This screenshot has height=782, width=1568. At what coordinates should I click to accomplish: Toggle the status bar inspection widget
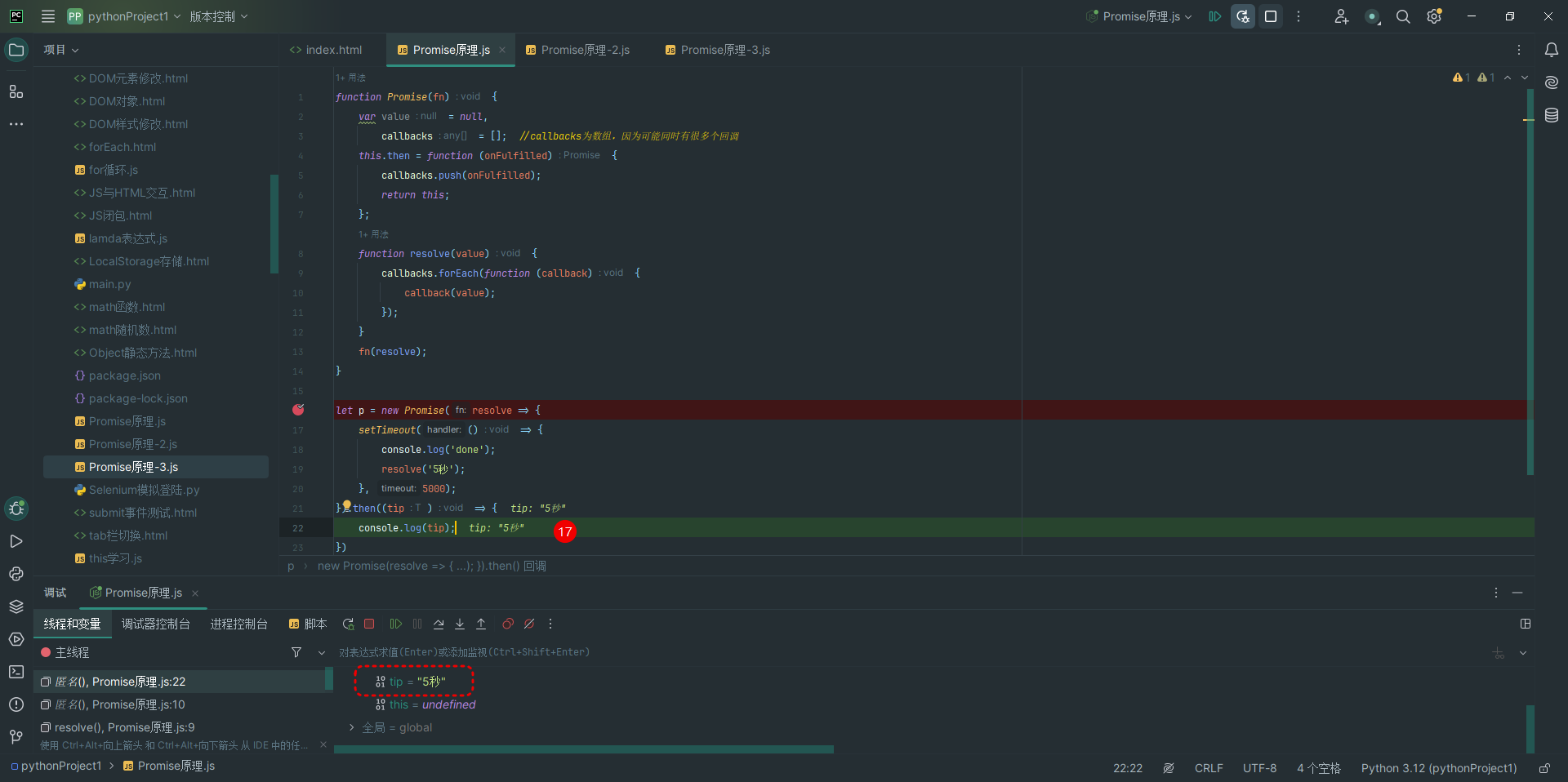[1169, 768]
